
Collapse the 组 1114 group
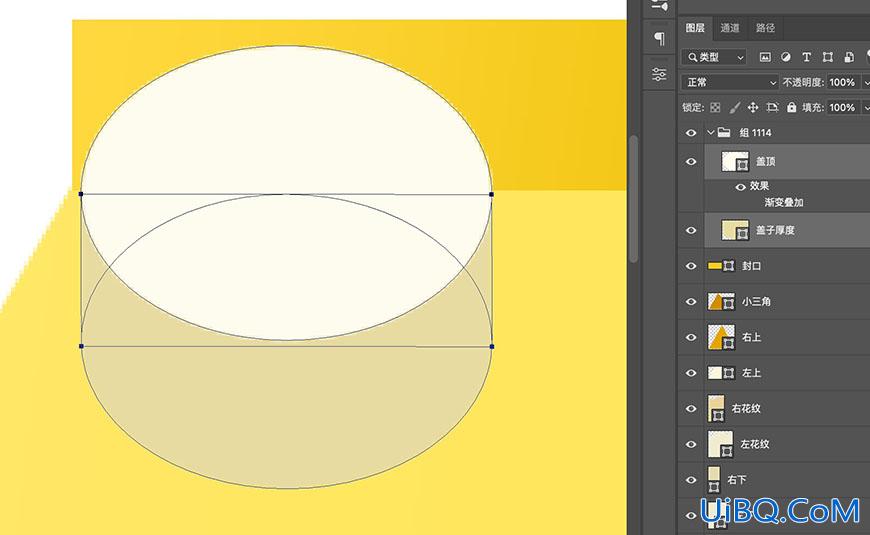click(710, 132)
